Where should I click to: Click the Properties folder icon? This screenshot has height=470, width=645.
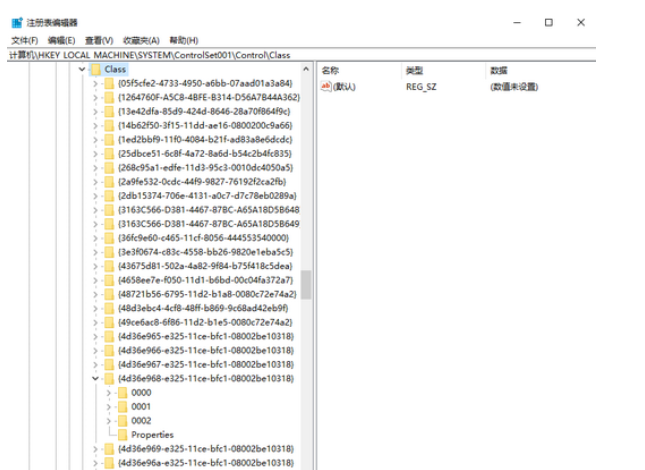[122, 435]
